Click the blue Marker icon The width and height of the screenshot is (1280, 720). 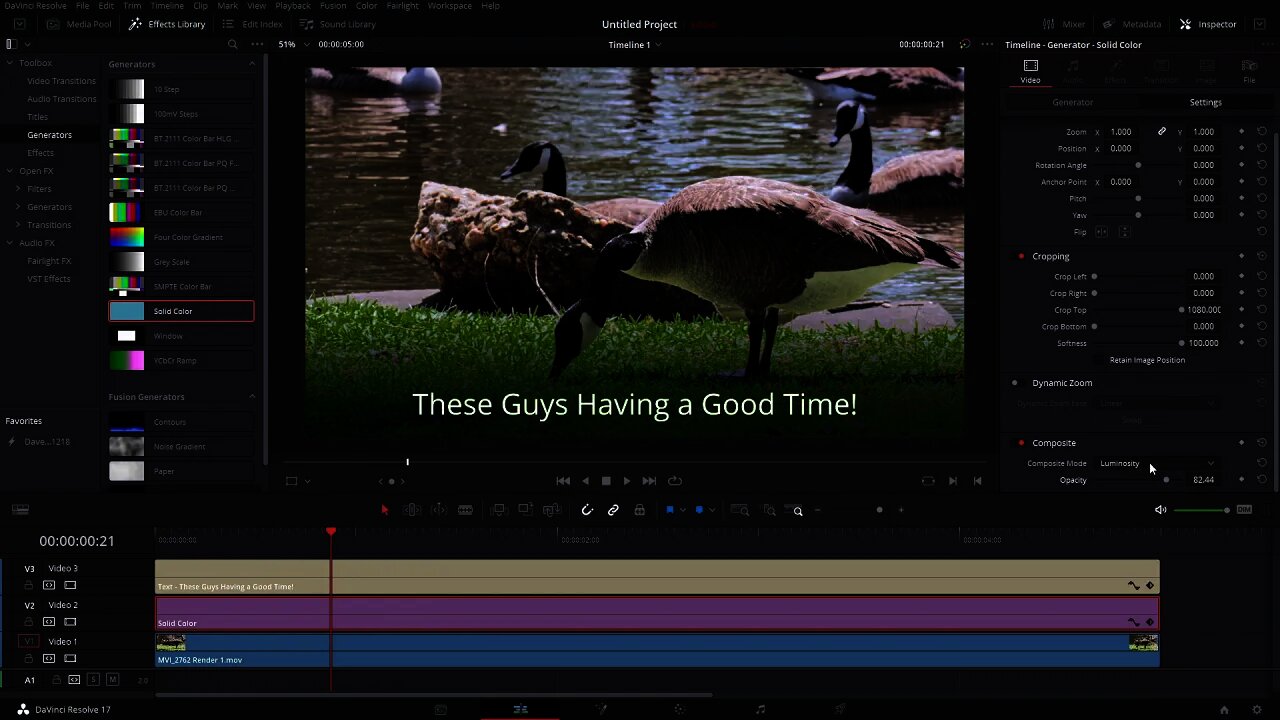(699, 510)
